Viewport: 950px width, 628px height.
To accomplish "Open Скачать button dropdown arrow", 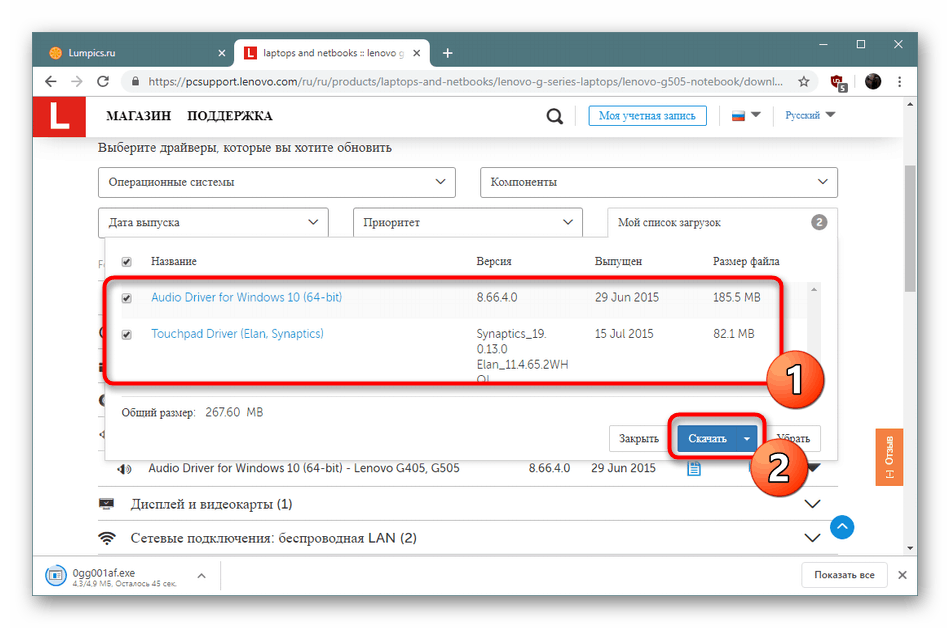I will point(747,438).
